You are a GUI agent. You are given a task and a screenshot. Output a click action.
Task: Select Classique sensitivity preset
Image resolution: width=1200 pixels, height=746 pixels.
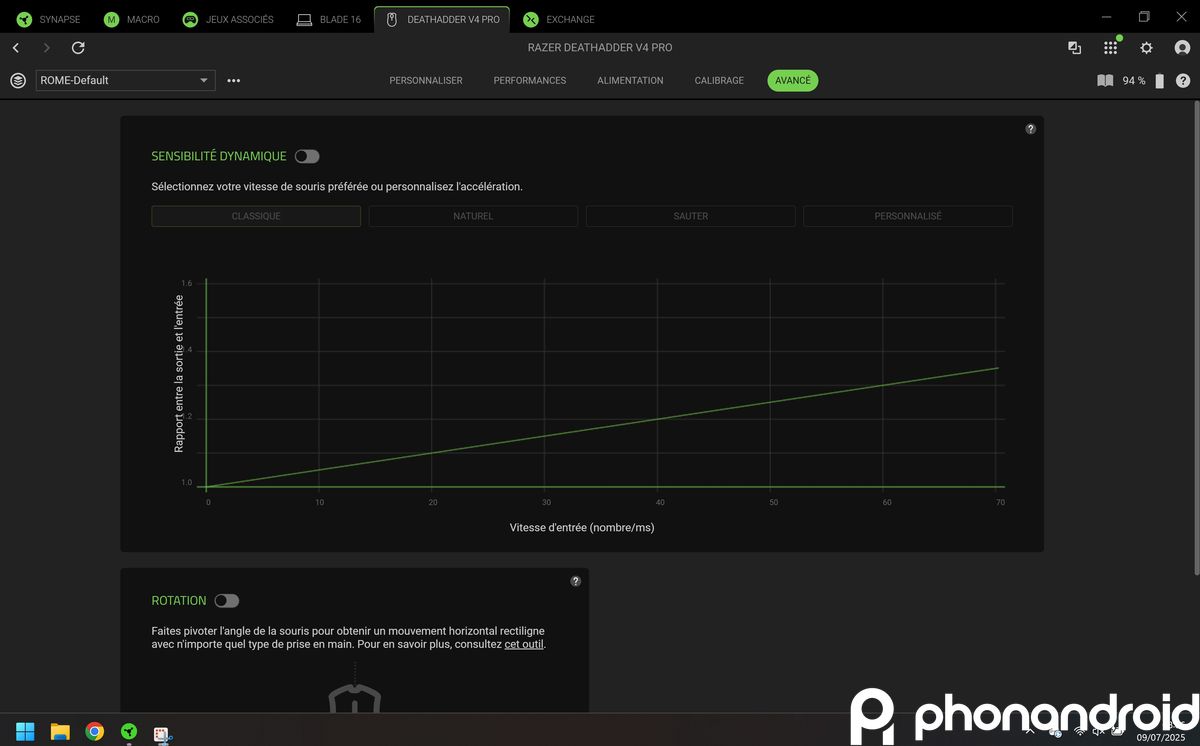[x=256, y=216]
